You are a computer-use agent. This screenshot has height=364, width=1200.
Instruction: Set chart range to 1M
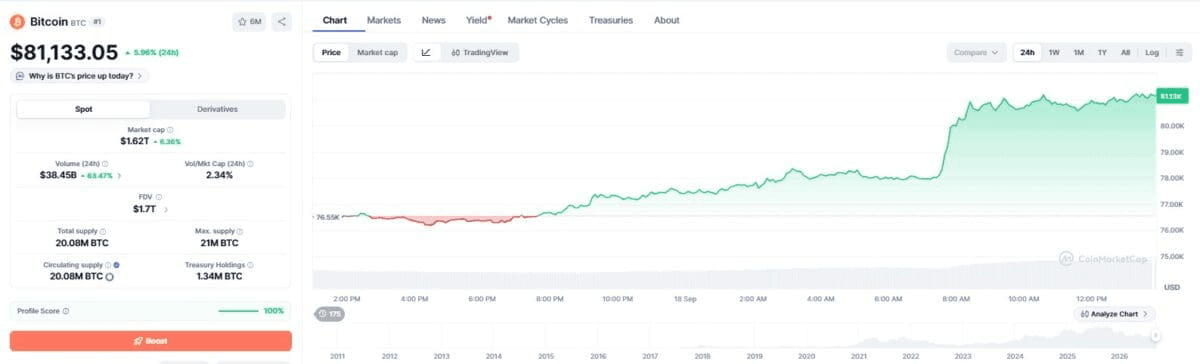[1078, 52]
